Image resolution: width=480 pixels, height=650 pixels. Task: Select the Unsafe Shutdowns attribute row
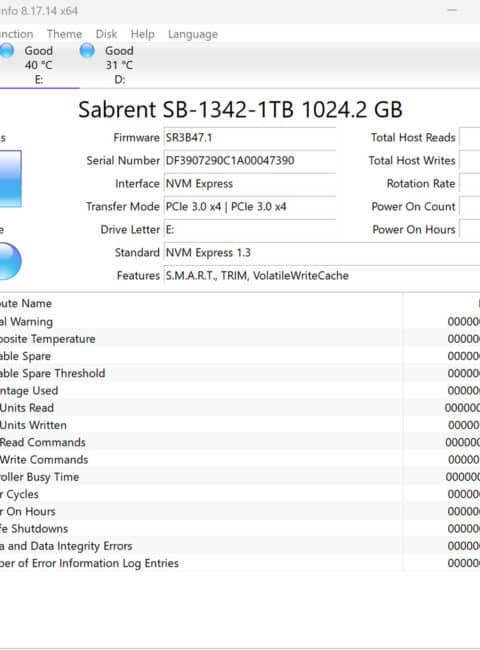tap(240, 529)
